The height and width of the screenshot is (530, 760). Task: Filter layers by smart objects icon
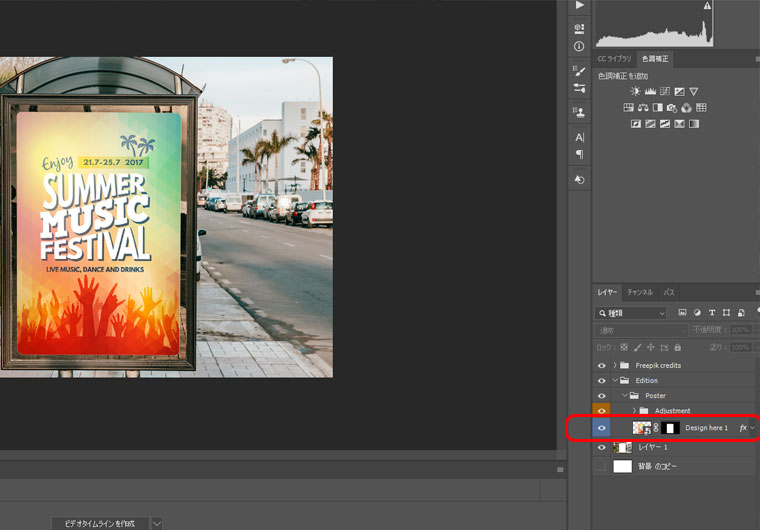(741, 313)
